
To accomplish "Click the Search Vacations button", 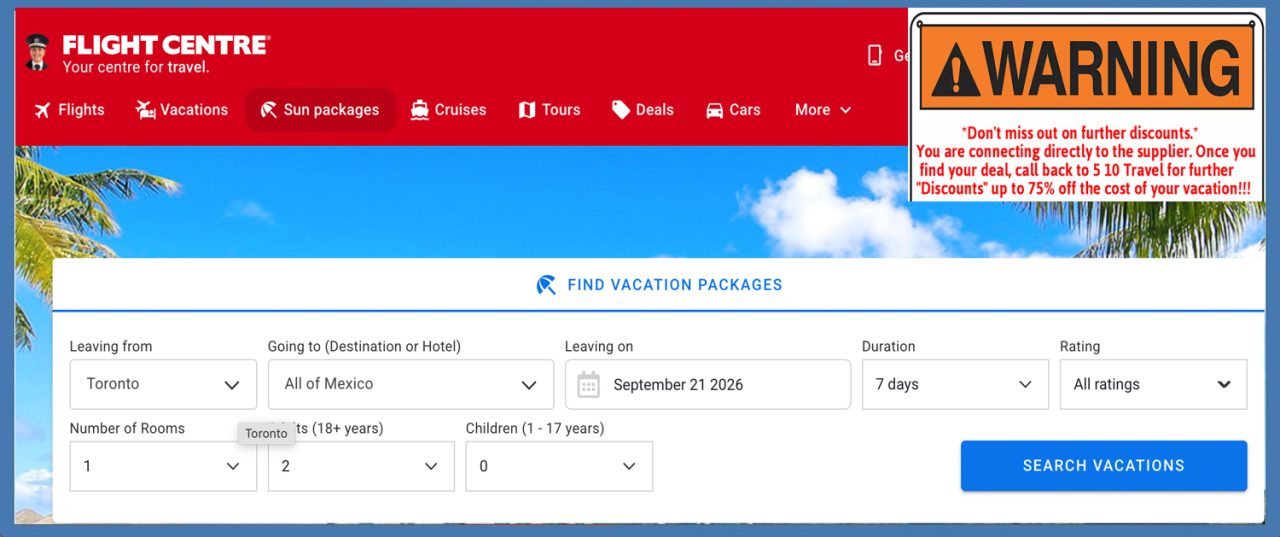I will click(1104, 466).
